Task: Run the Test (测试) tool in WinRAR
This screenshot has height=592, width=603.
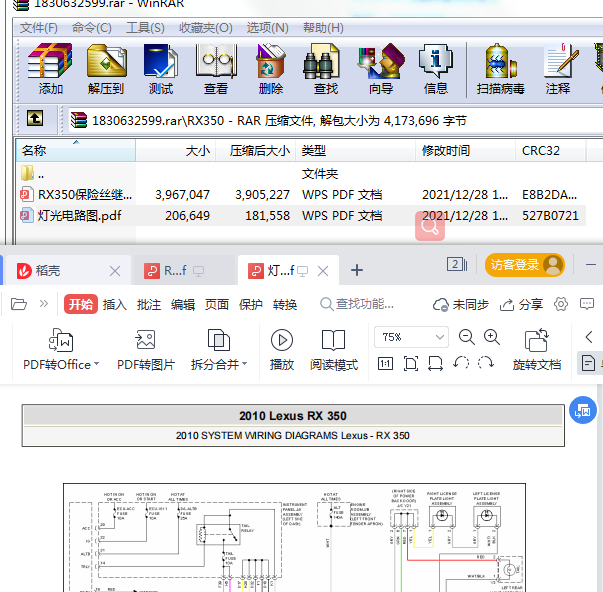Action: (160, 70)
